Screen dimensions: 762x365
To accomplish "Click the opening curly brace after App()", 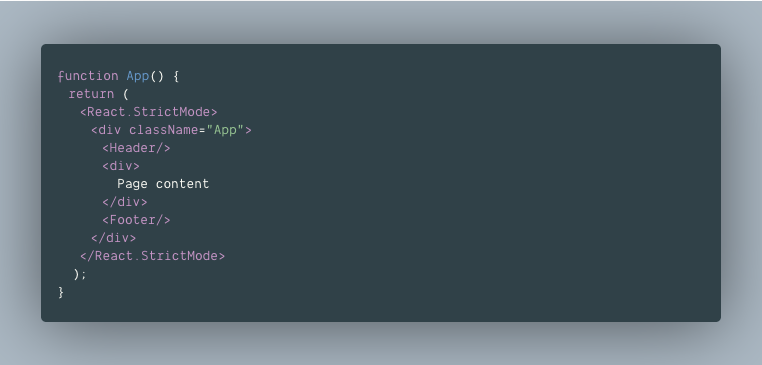I will coord(176,76).
